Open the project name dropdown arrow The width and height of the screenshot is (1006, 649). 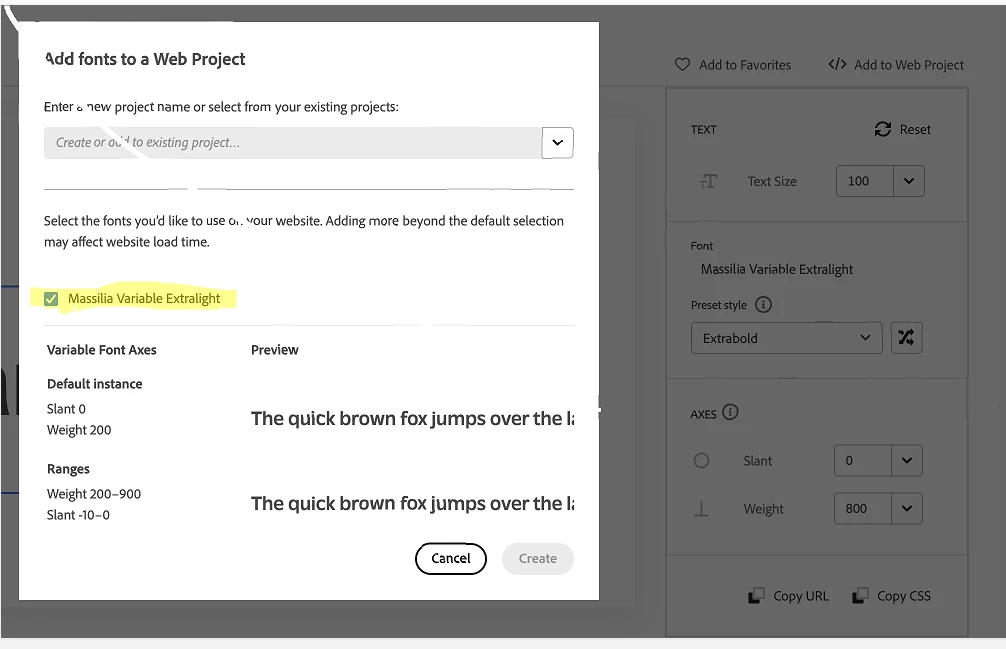pyautogui.click(x=558, y=142)
